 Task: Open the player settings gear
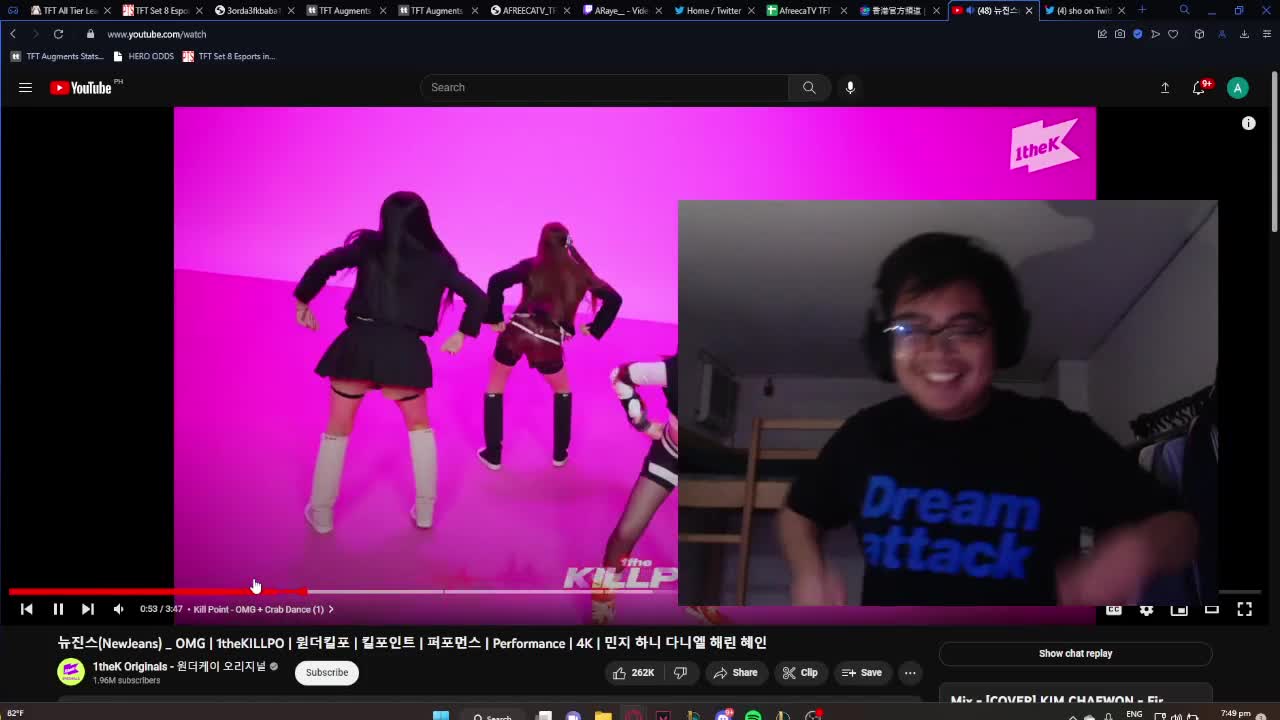[1146, 609]
